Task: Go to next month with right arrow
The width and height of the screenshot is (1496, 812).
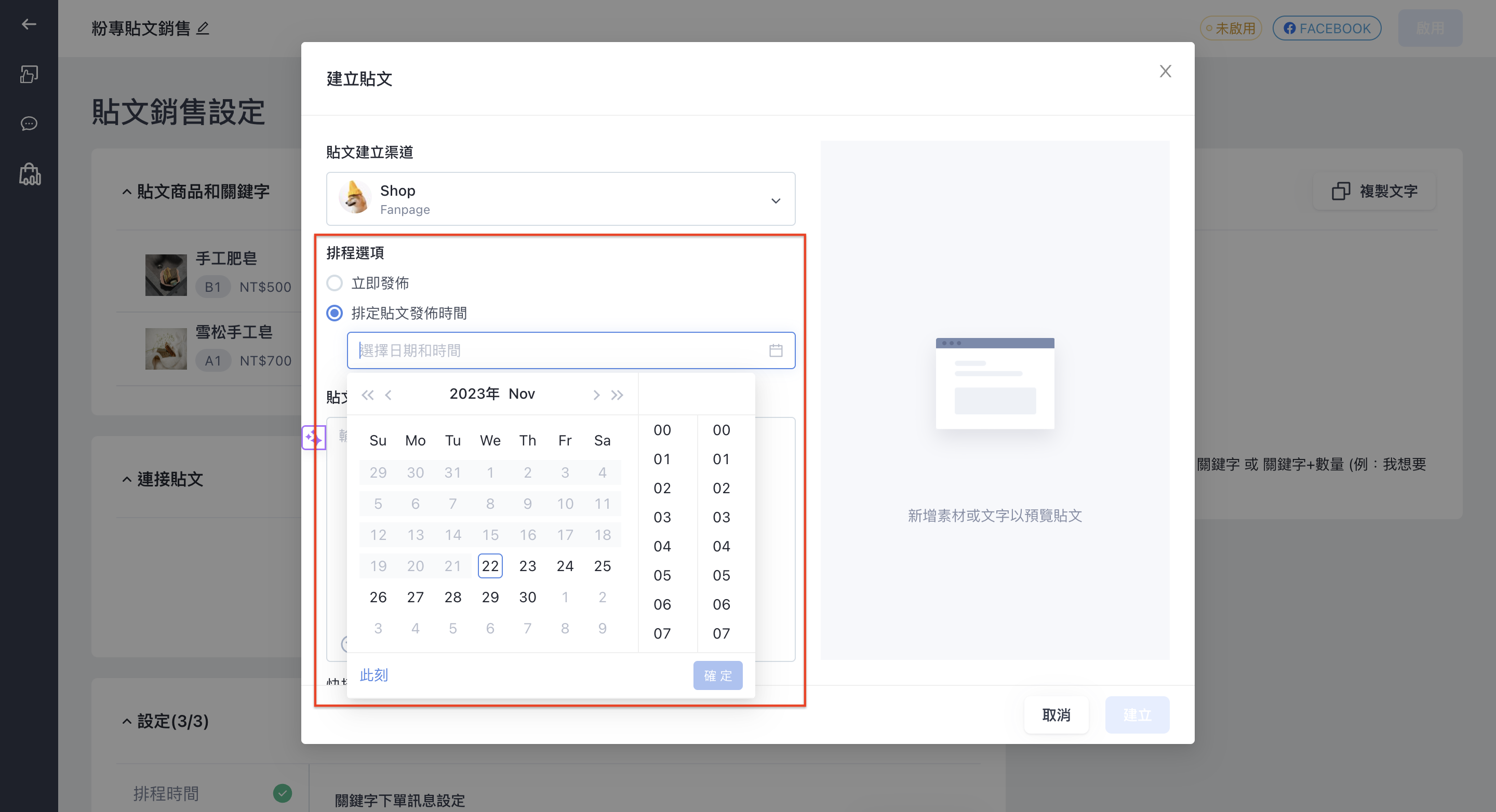Action: coord(596,395)
